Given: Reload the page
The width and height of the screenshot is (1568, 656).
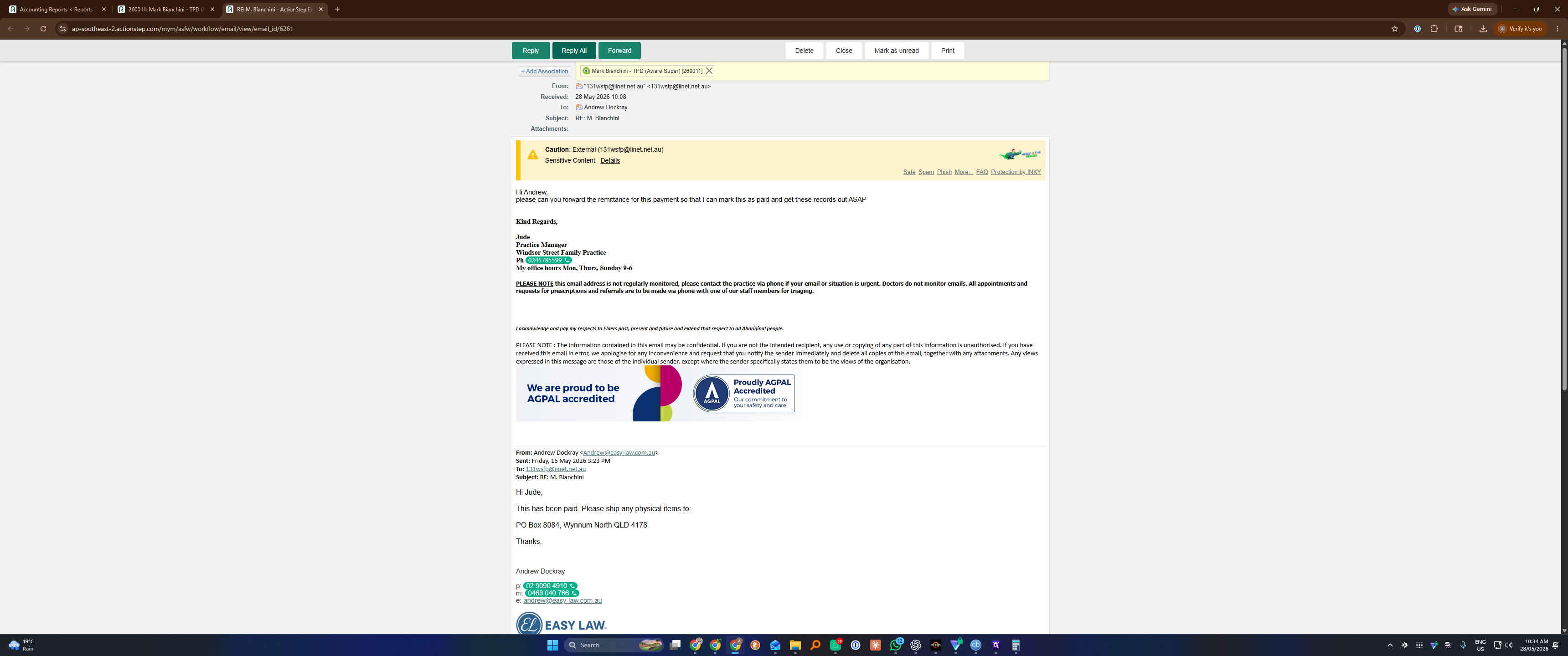Looking at the screenshot, I should 43,29.
